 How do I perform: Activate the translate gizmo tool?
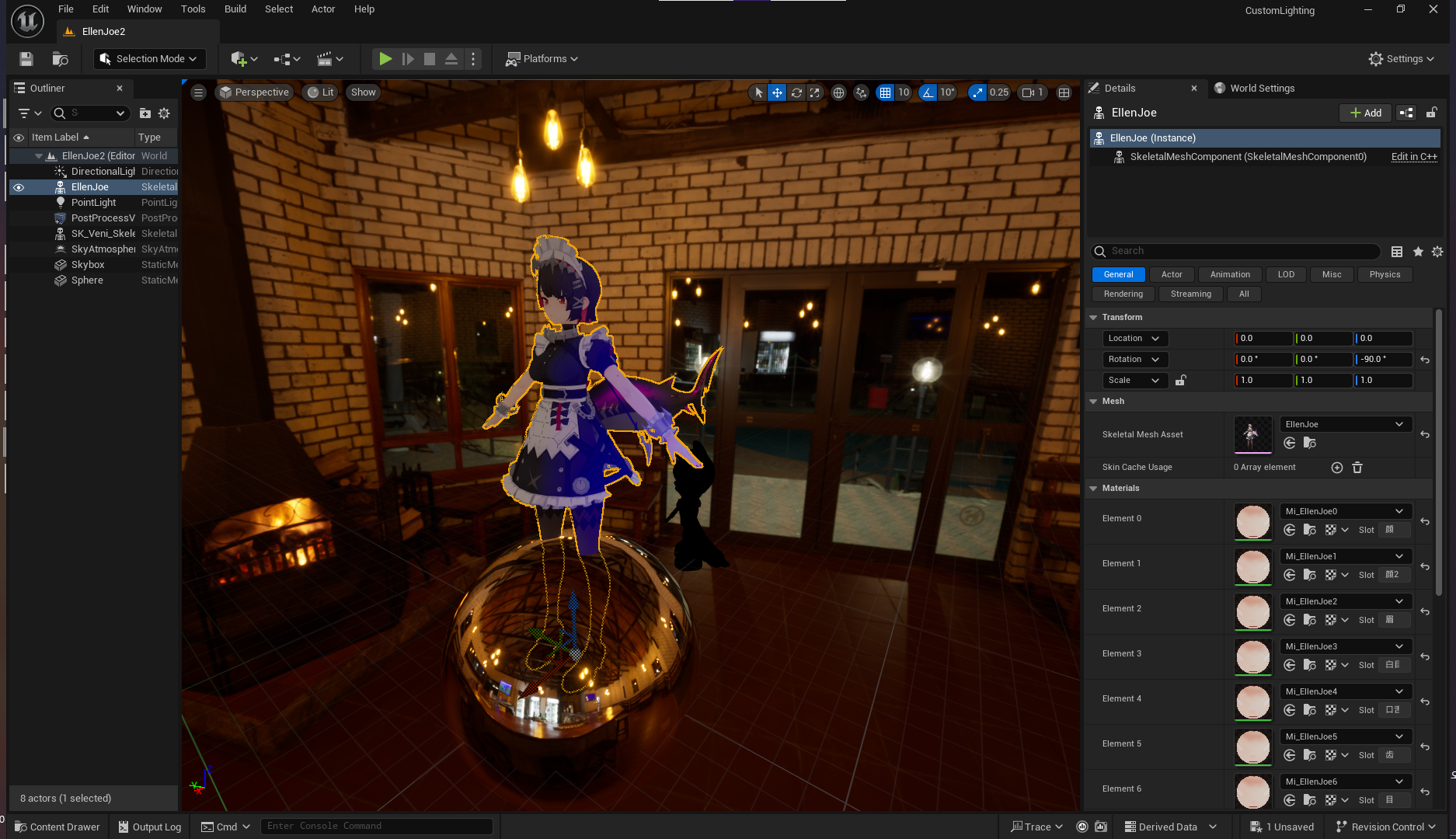coord(777,92)
